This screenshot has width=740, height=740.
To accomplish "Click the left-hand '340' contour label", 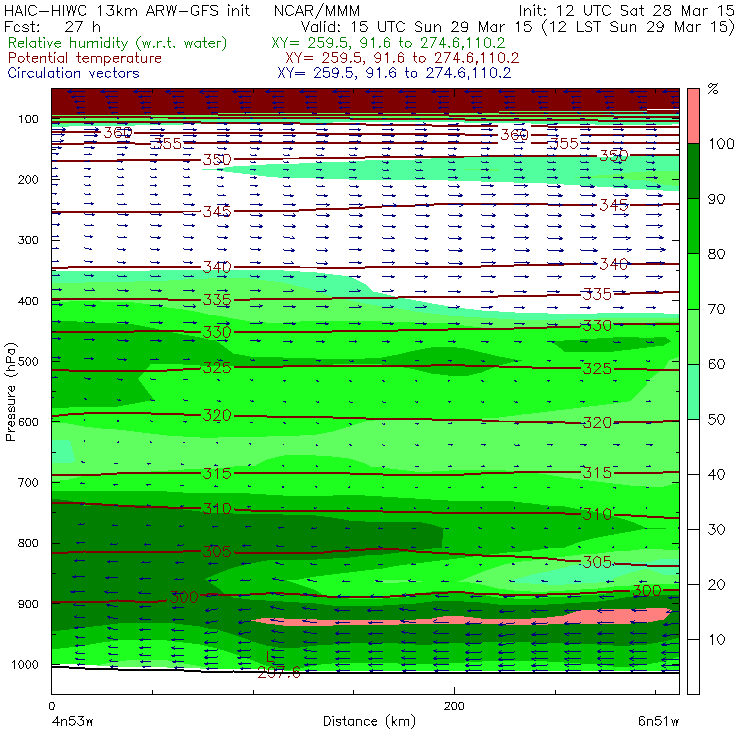I will [x=217, y=268].
